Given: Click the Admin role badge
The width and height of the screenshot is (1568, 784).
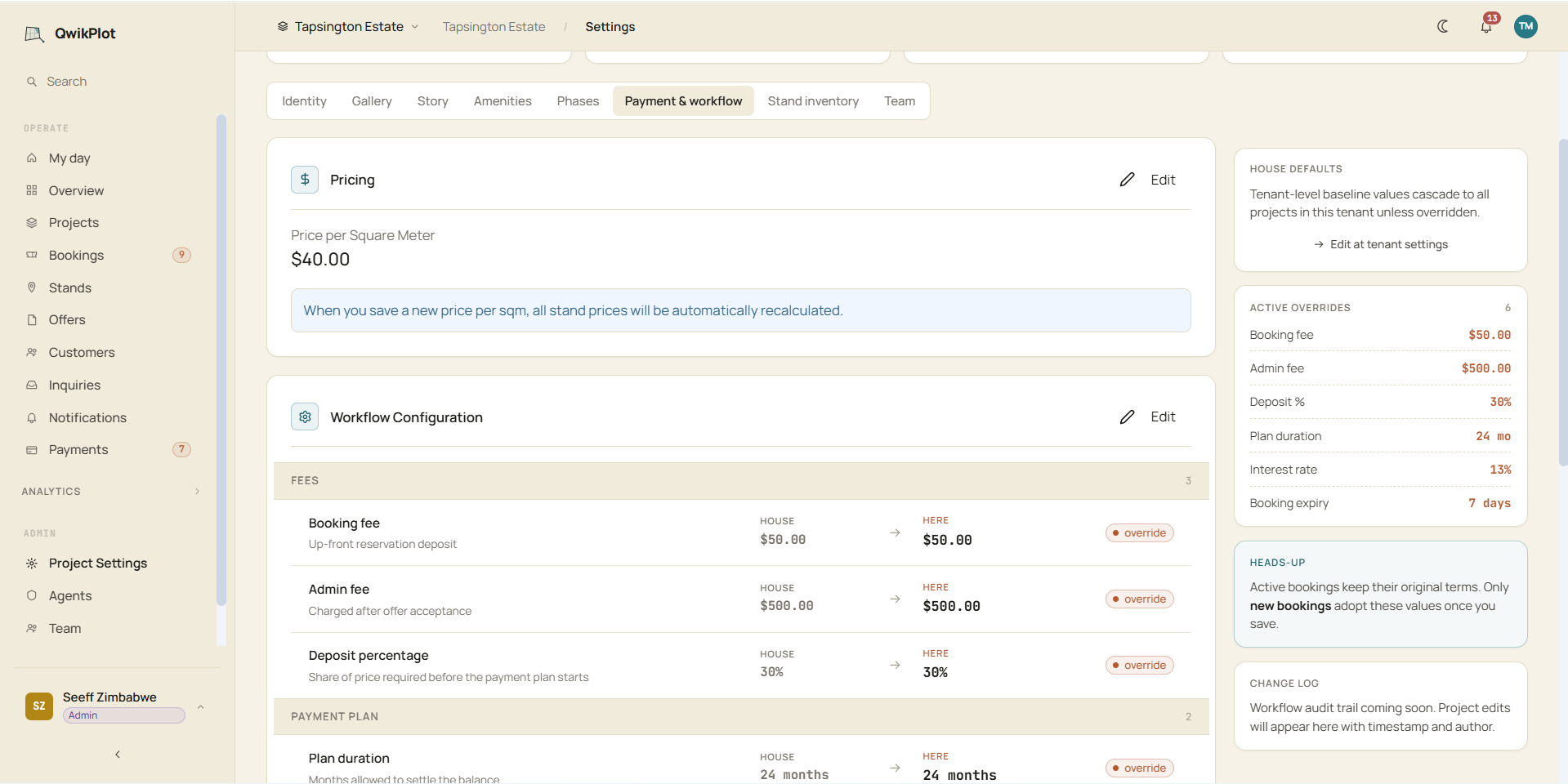Looking at the screenshot, I should [x=124, y=715].
